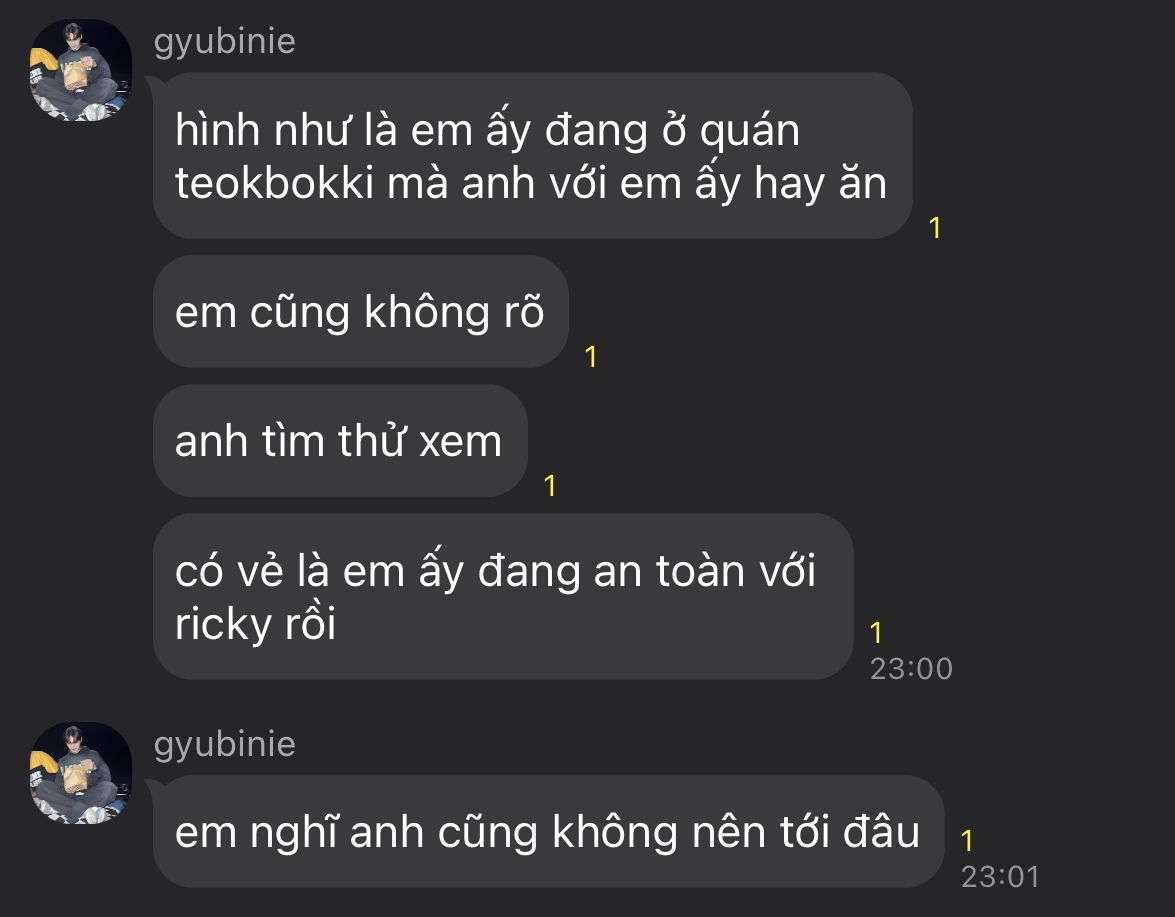Screen dimensions: 1175x917
Task: Click the 23:01 timestamp
Action: (x=1000, y=877)
